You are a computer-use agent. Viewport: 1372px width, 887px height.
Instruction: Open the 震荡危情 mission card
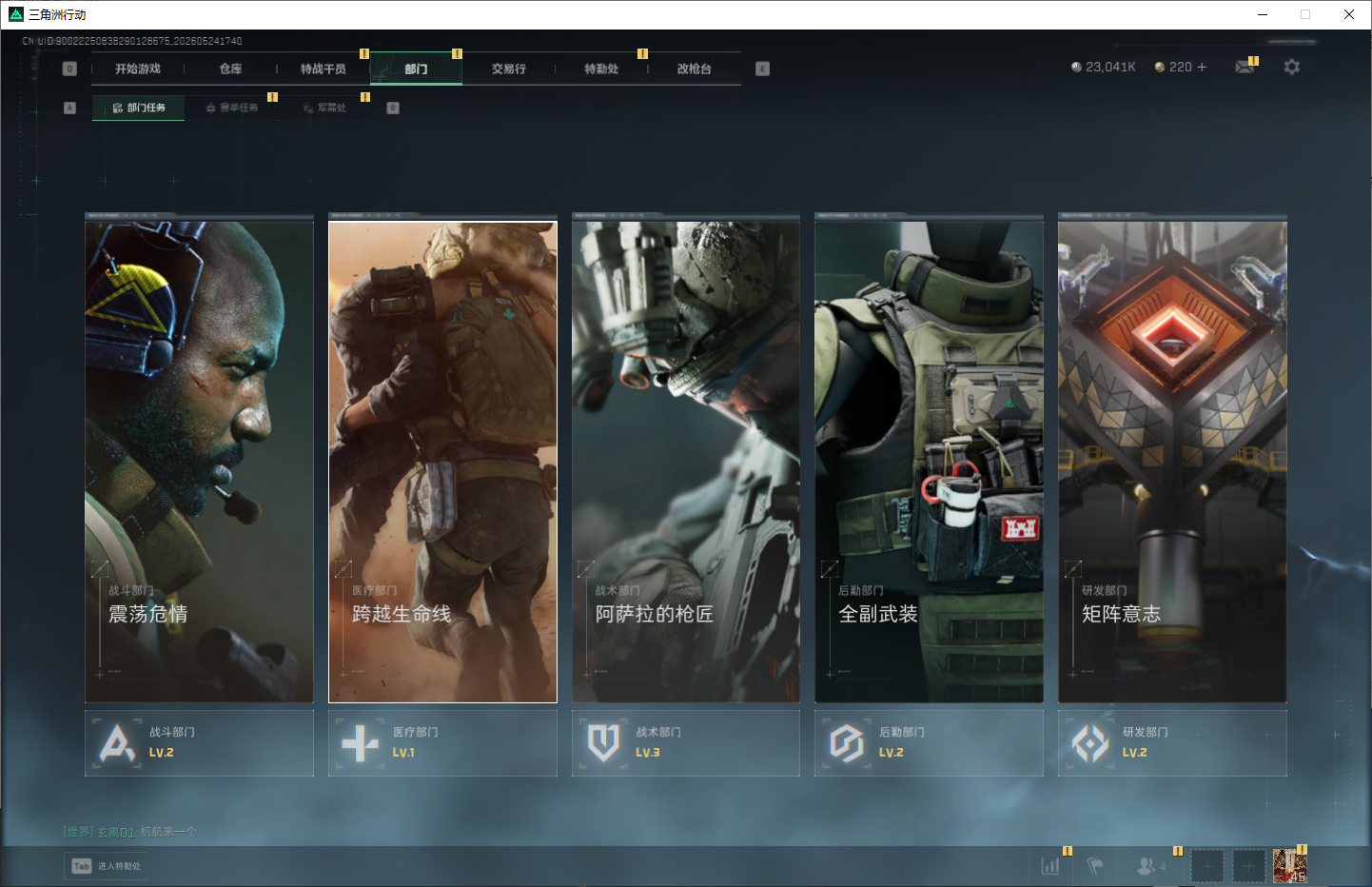199,462
